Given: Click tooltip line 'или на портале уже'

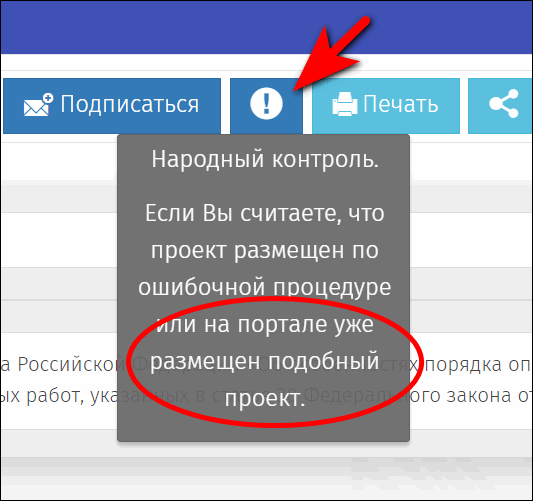Looking at the screenshot, I should (265, 325).
